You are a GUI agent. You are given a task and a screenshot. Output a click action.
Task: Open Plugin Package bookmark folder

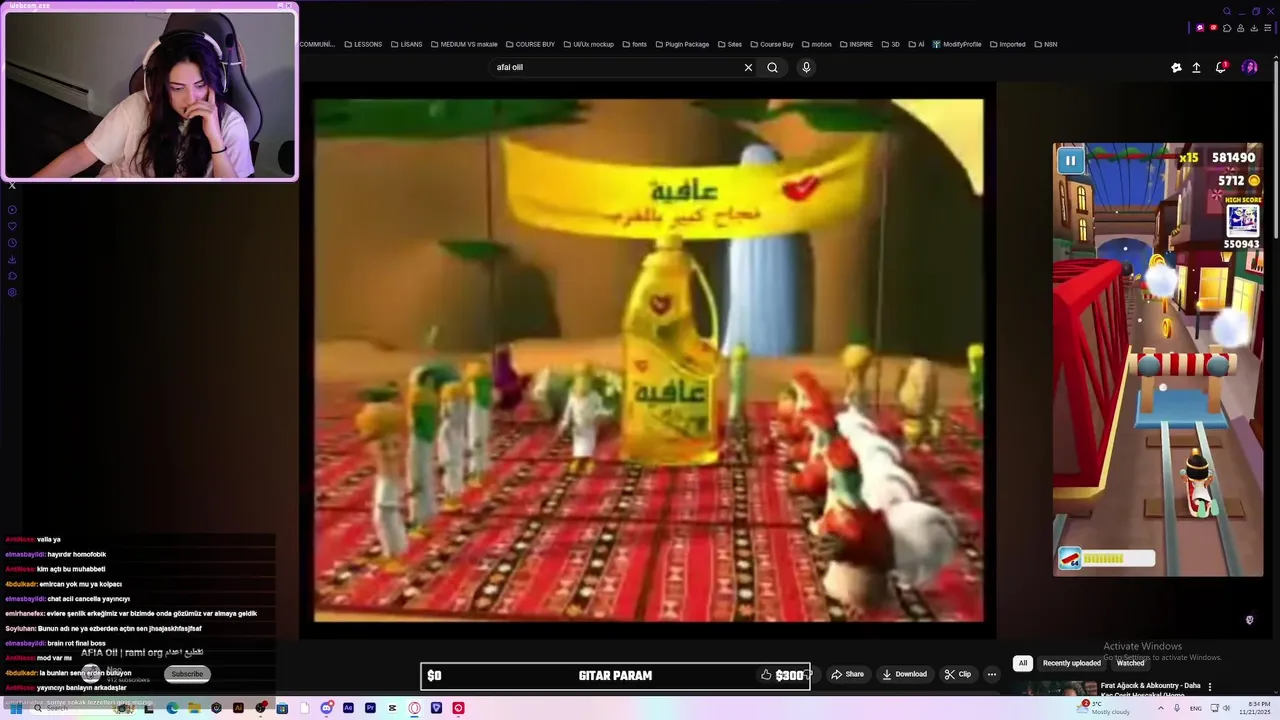click(x=682, y=44)
